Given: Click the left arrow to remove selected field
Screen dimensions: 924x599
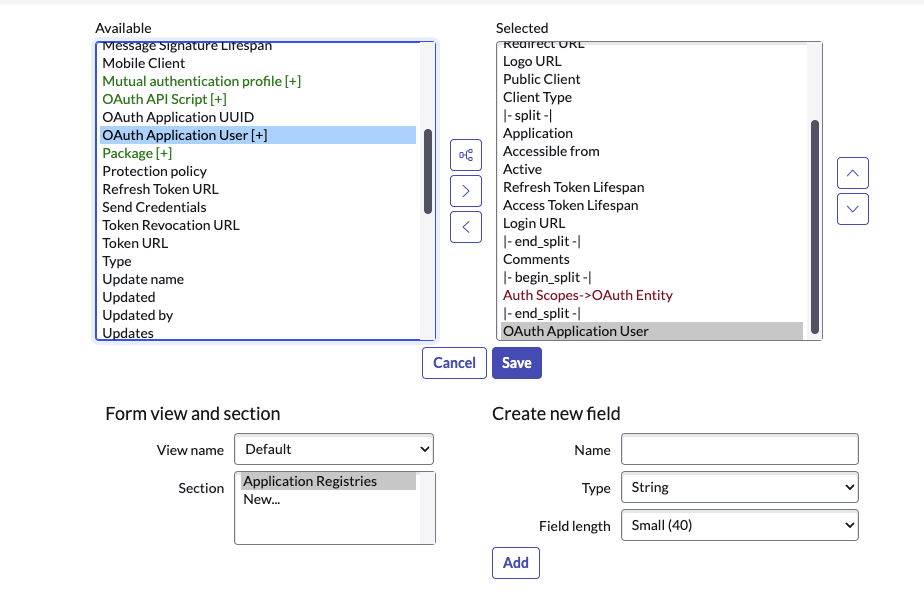Looking at the screenshot, I should tap(465, 227).
